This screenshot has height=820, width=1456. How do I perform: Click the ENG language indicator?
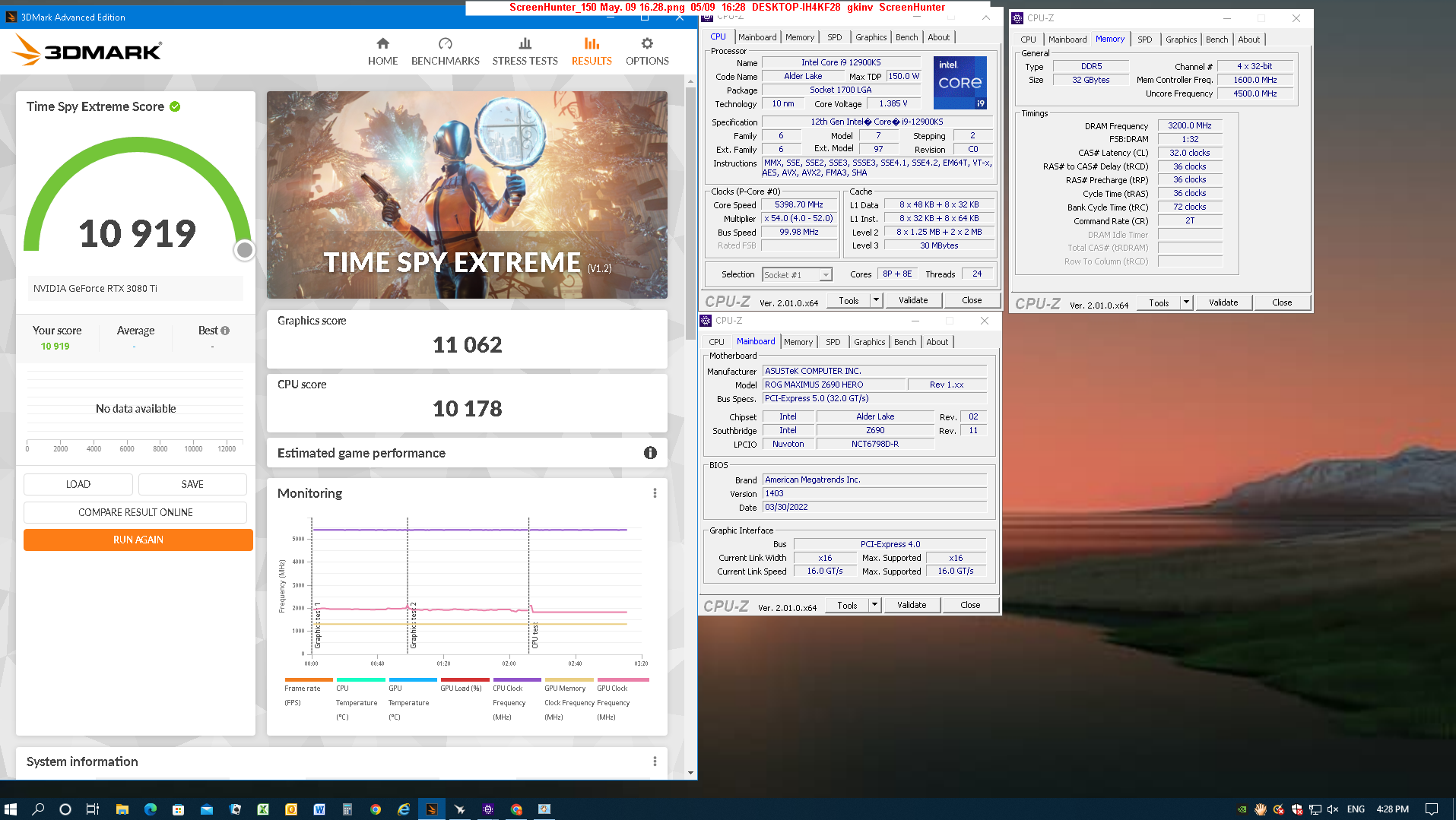(x=1356, y=809)
